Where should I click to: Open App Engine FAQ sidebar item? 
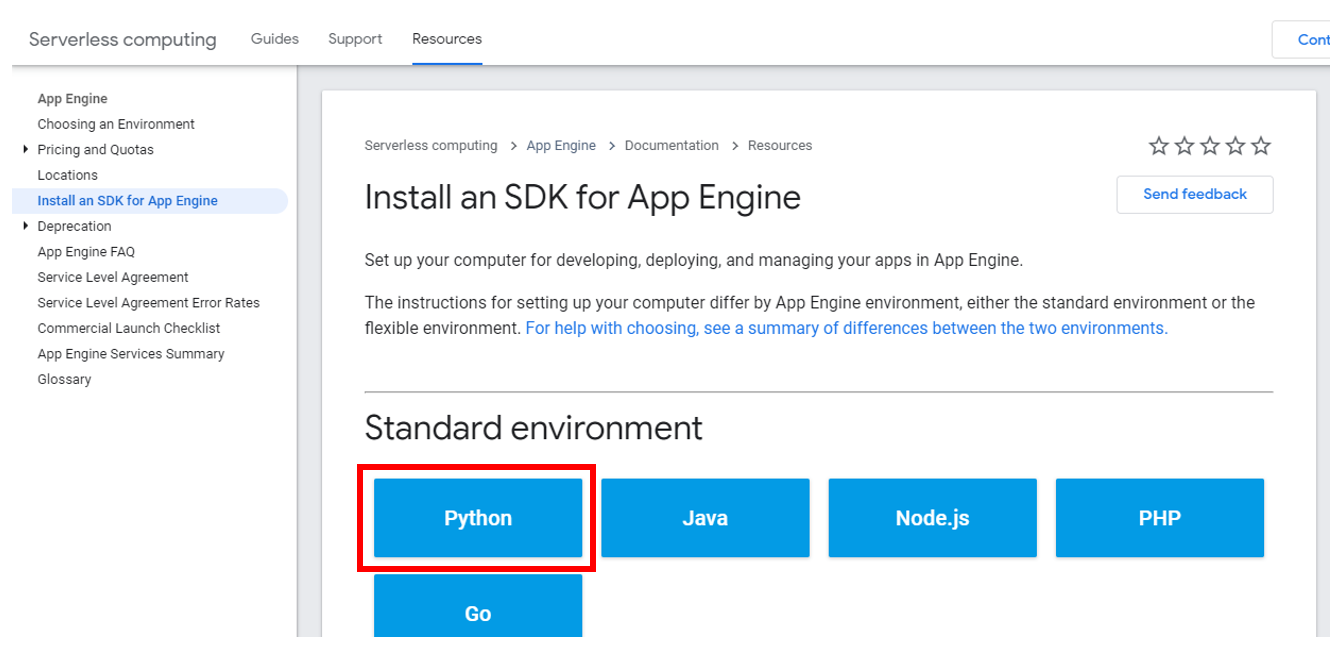tap(86, 252)
